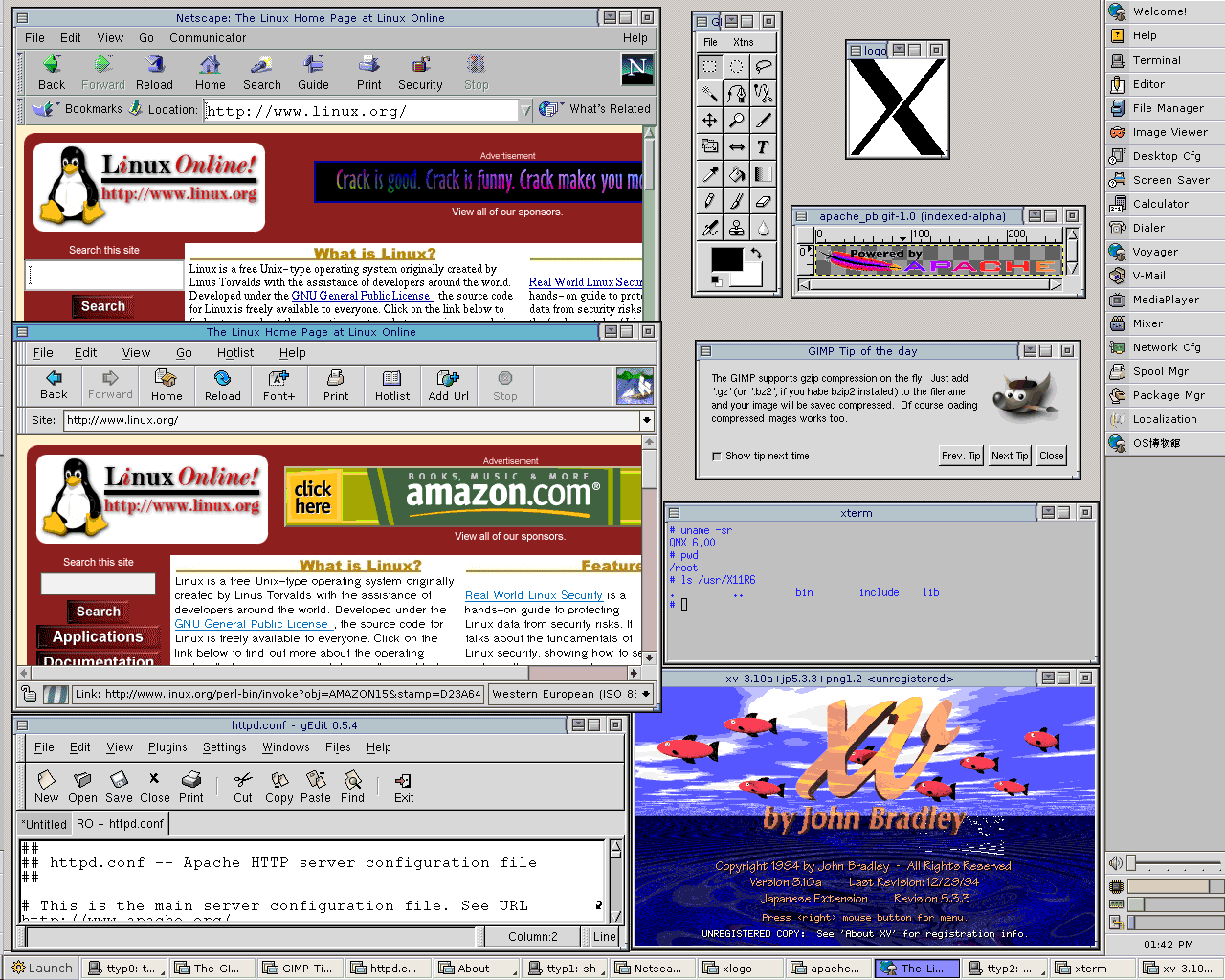Screen dimensions: 1225x980
Task: Select the Color Picker eyedropper tool
Action: click(709, 174)
